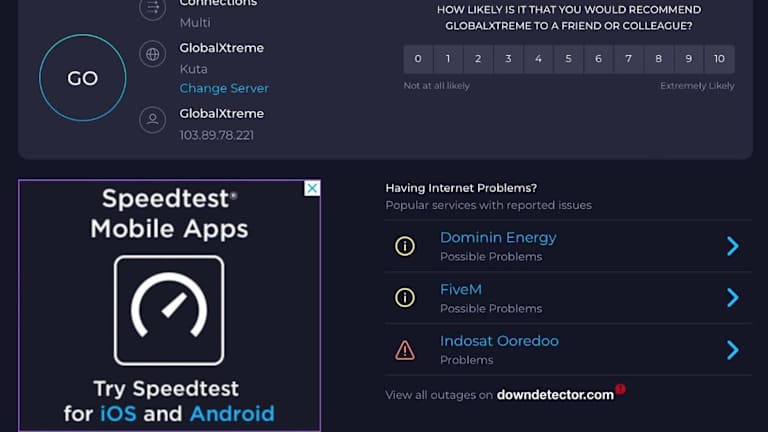Expand Indosat Ooredoo row chevron
The height and width of the screenshot is (432, 768).
pyautogui.click(x=732, y=350)
